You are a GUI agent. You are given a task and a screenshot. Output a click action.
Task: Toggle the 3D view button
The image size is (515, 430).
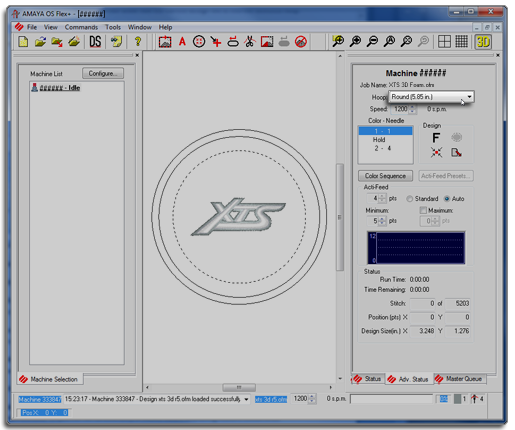coord(483,42)
